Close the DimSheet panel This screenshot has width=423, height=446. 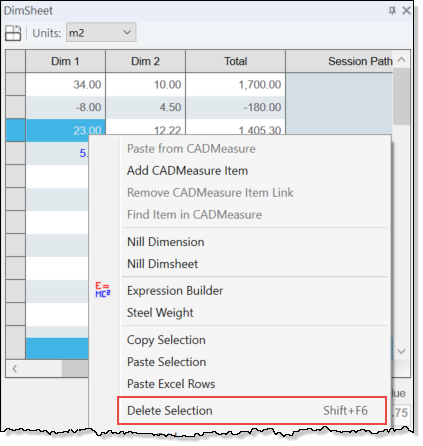[406, 11]
